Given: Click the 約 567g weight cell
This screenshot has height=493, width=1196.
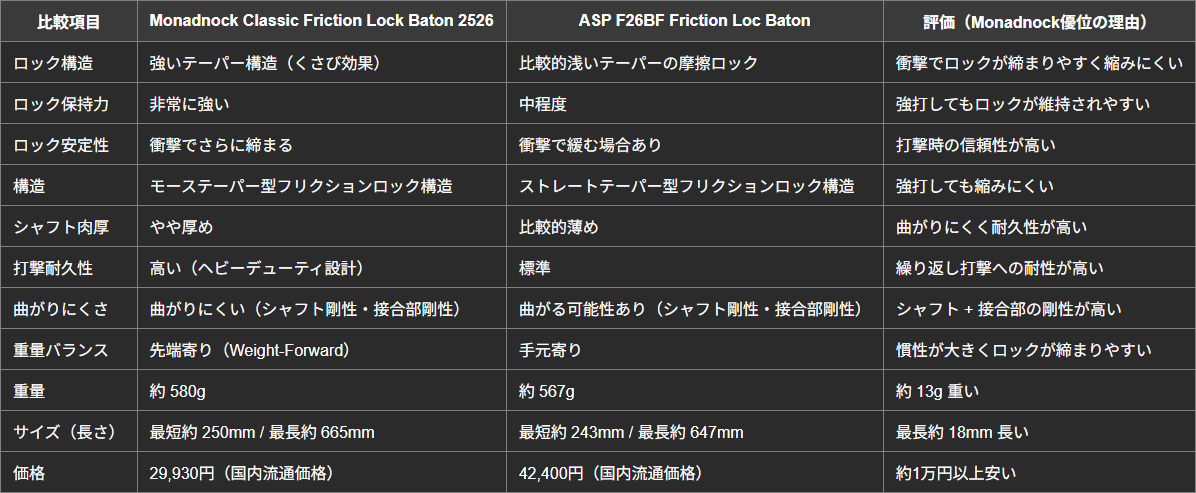Looking at the screenshot, I should [x=548, y=391].
